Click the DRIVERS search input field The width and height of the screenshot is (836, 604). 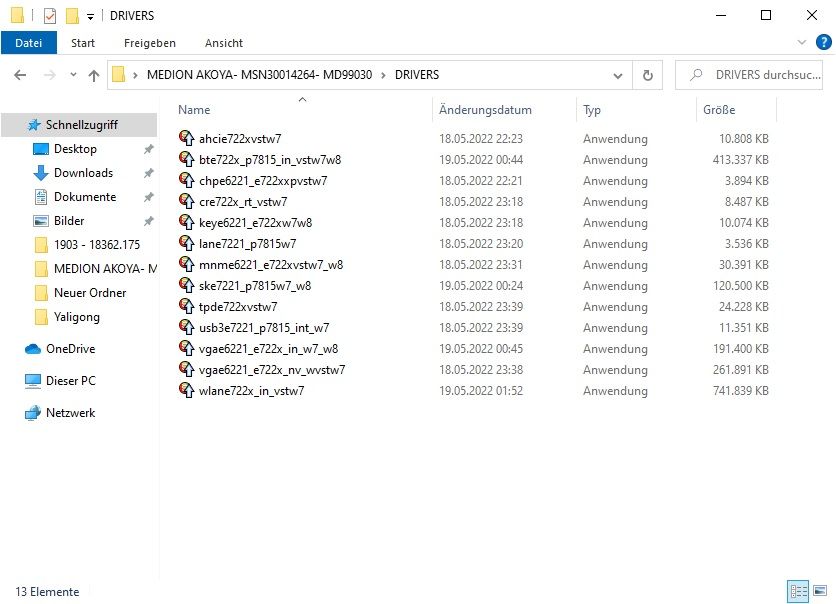click(x=755, y=75)
